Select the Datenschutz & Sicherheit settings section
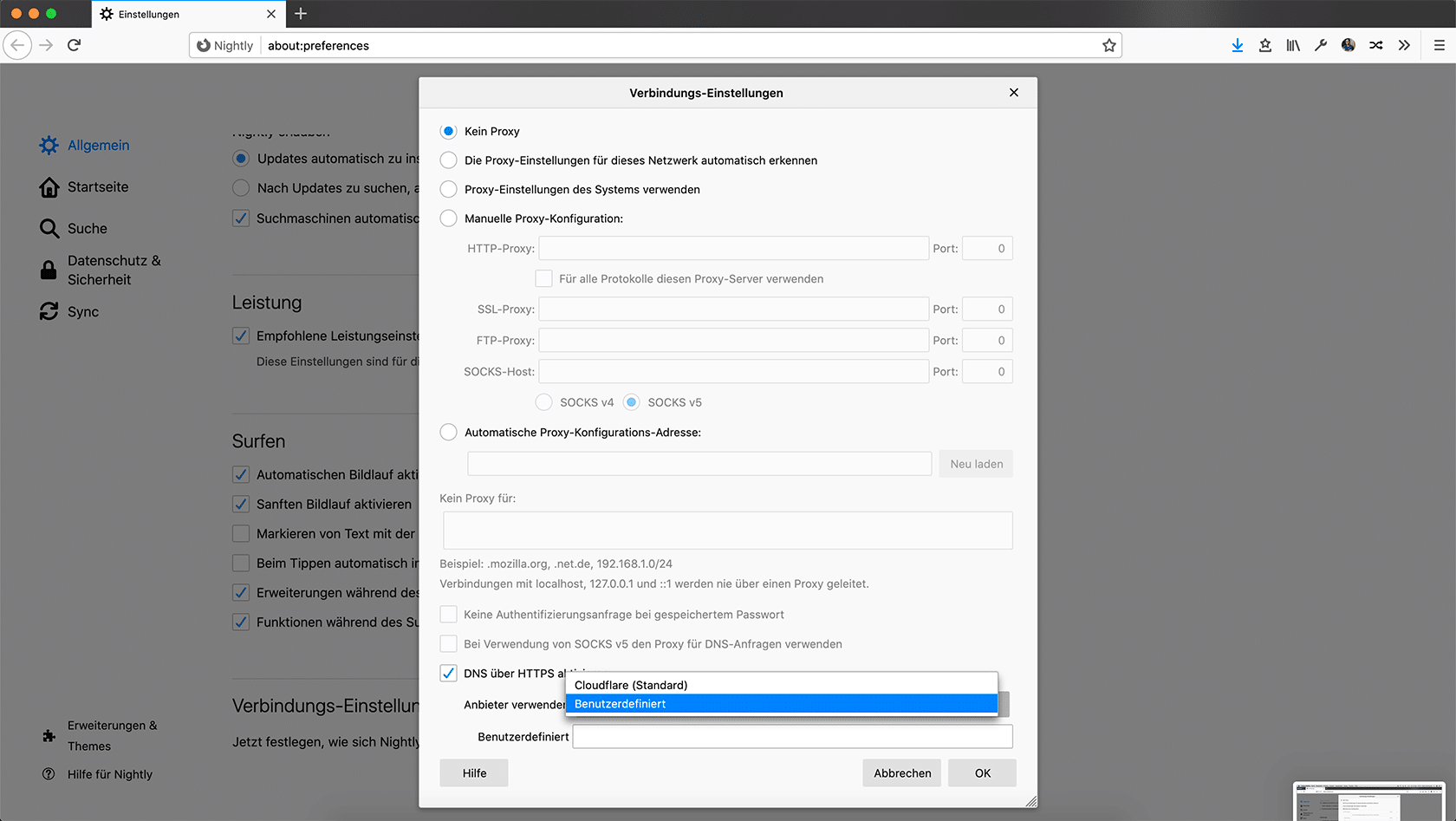 click(x=114, y=270)
